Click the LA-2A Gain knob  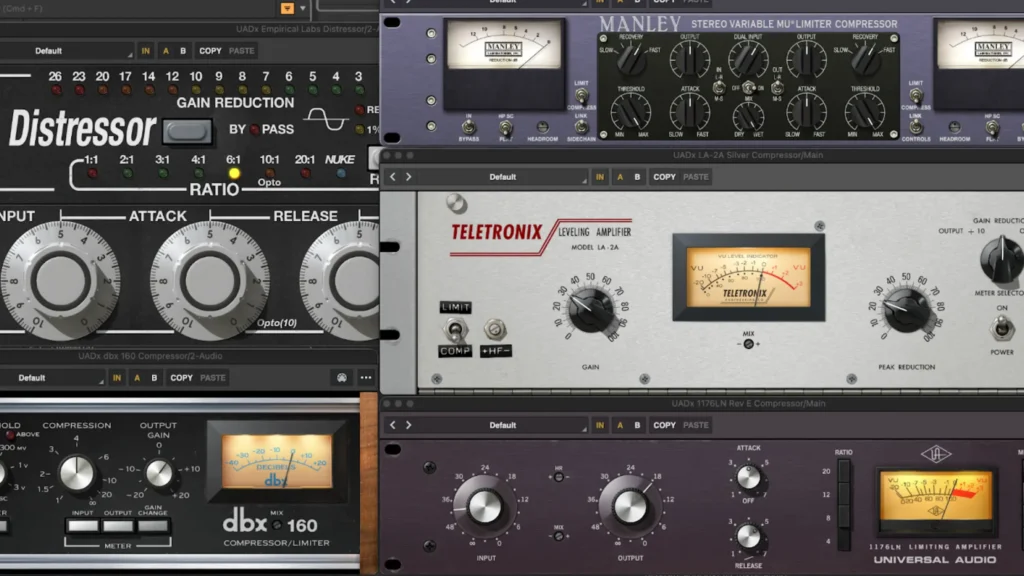click(x=591, y=311)
